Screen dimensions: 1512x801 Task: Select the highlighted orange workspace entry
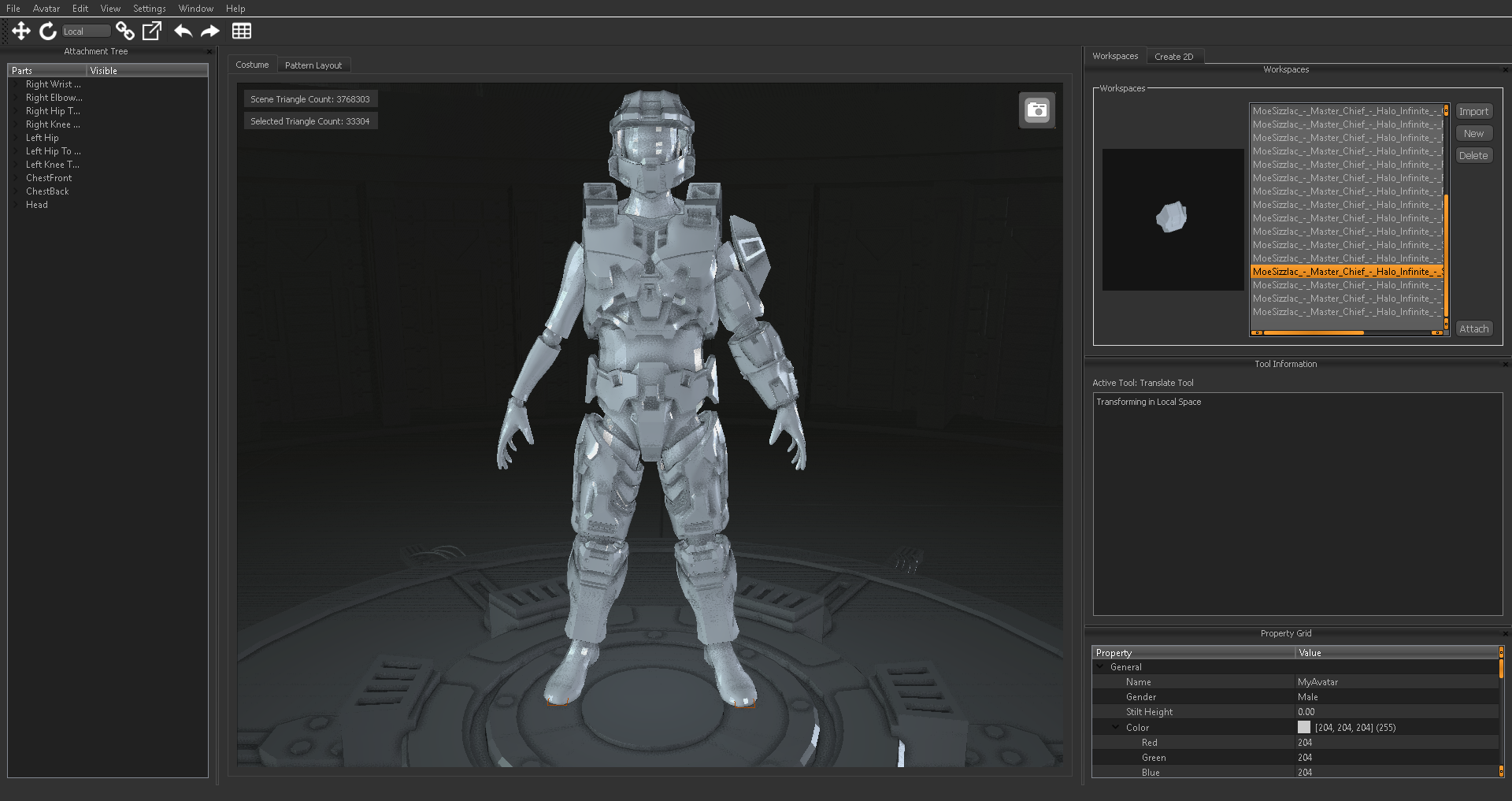point(1347,272)
